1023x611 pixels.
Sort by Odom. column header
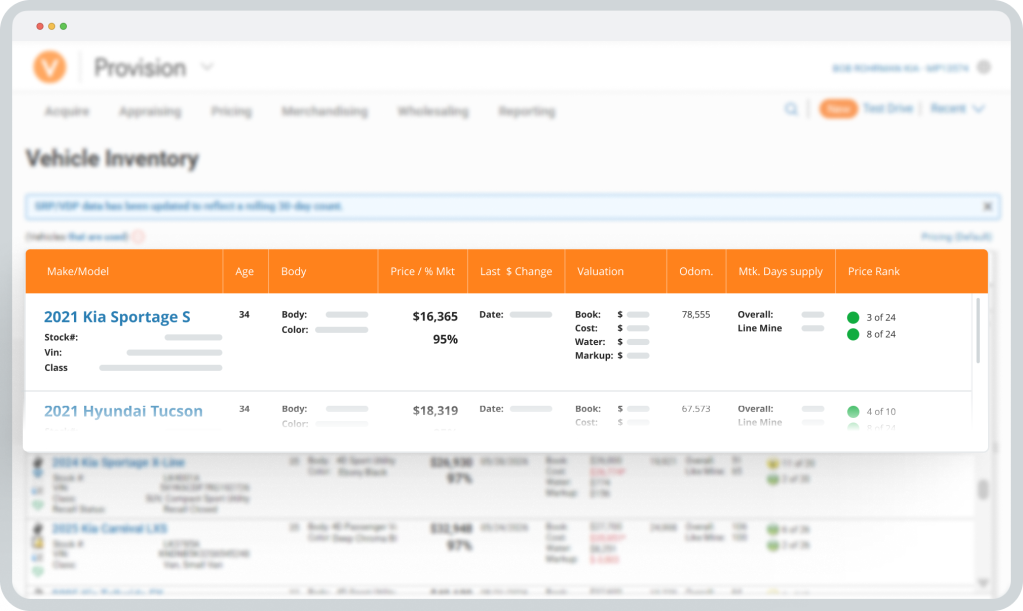(x=696, y=271)
